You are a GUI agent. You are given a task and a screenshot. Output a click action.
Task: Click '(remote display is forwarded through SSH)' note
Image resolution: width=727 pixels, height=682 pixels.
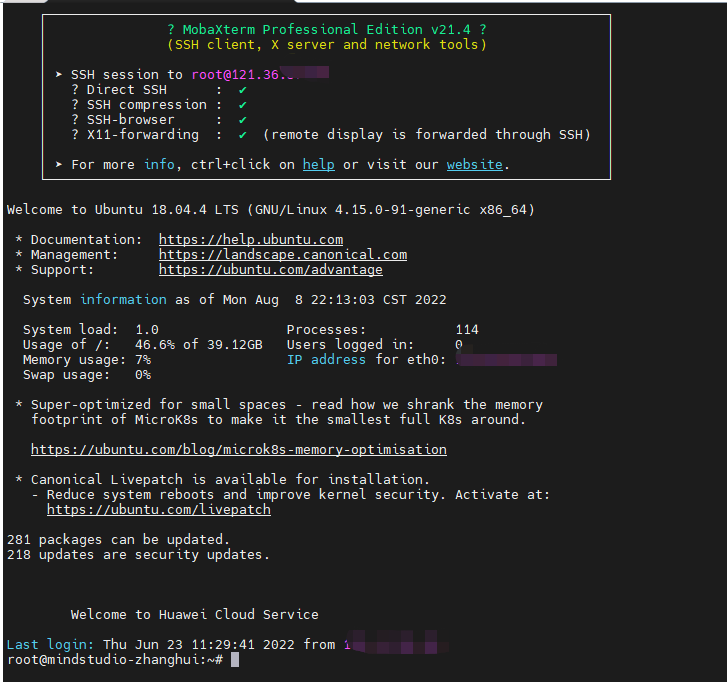[x=427, y=135]
